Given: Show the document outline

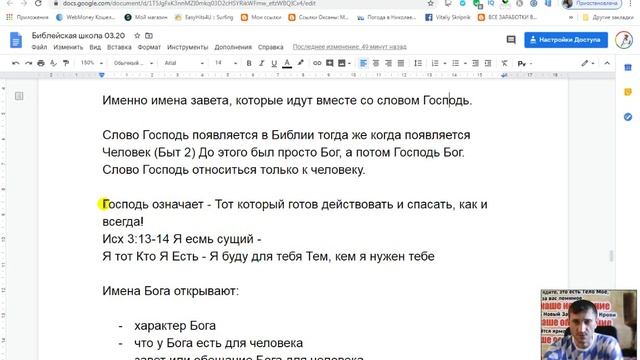Looking at the screenshot, I should tap(19, 96).
